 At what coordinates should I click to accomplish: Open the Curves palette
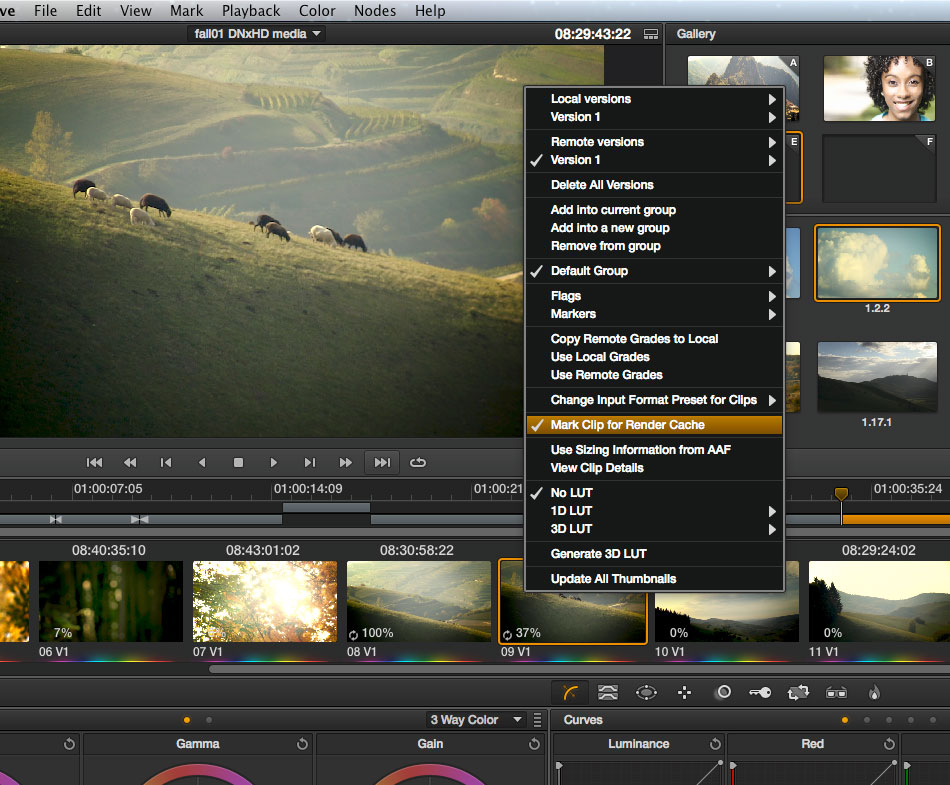(566, 692)
